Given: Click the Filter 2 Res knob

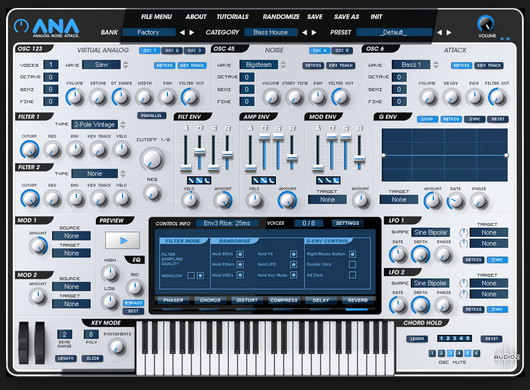Looking at the screenshot, I should (53, 199).
